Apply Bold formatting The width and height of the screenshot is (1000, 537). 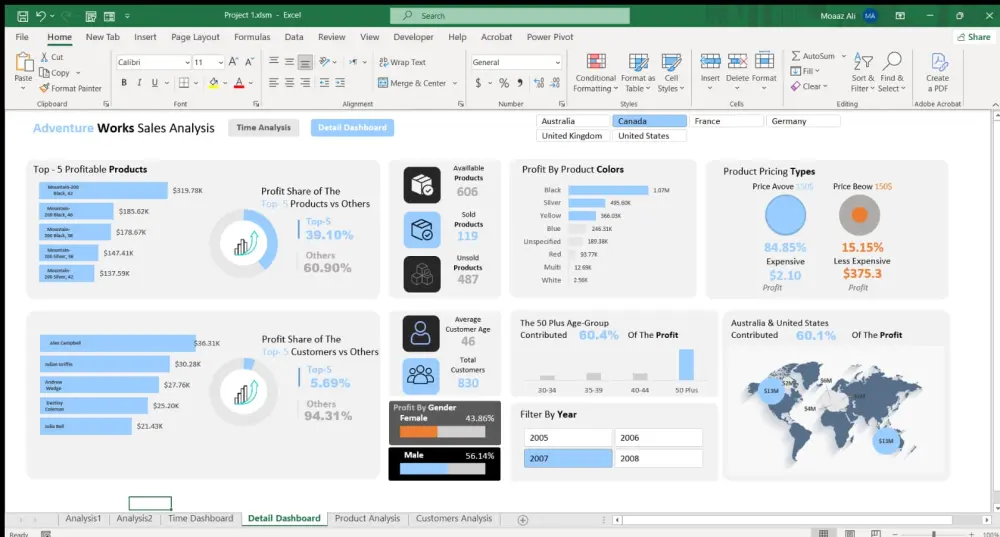point(124,83)
